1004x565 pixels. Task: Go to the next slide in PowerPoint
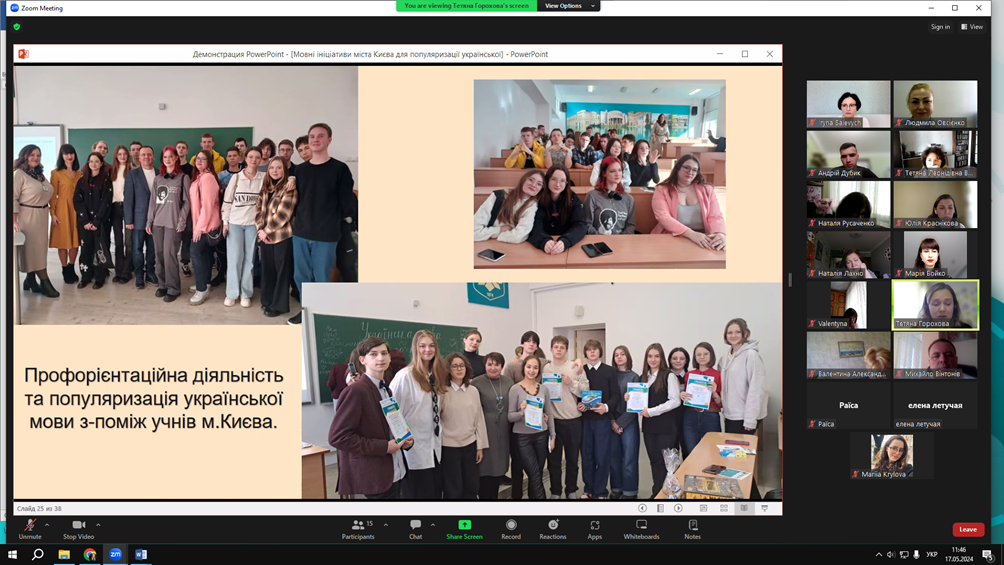(x=678, y=508)
